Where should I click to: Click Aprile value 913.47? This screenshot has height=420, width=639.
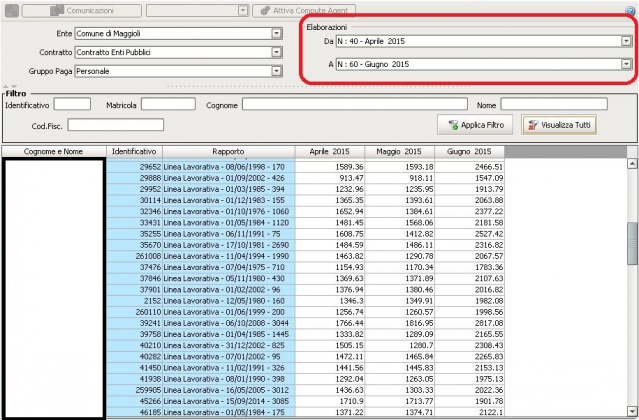tap(330, 178)
